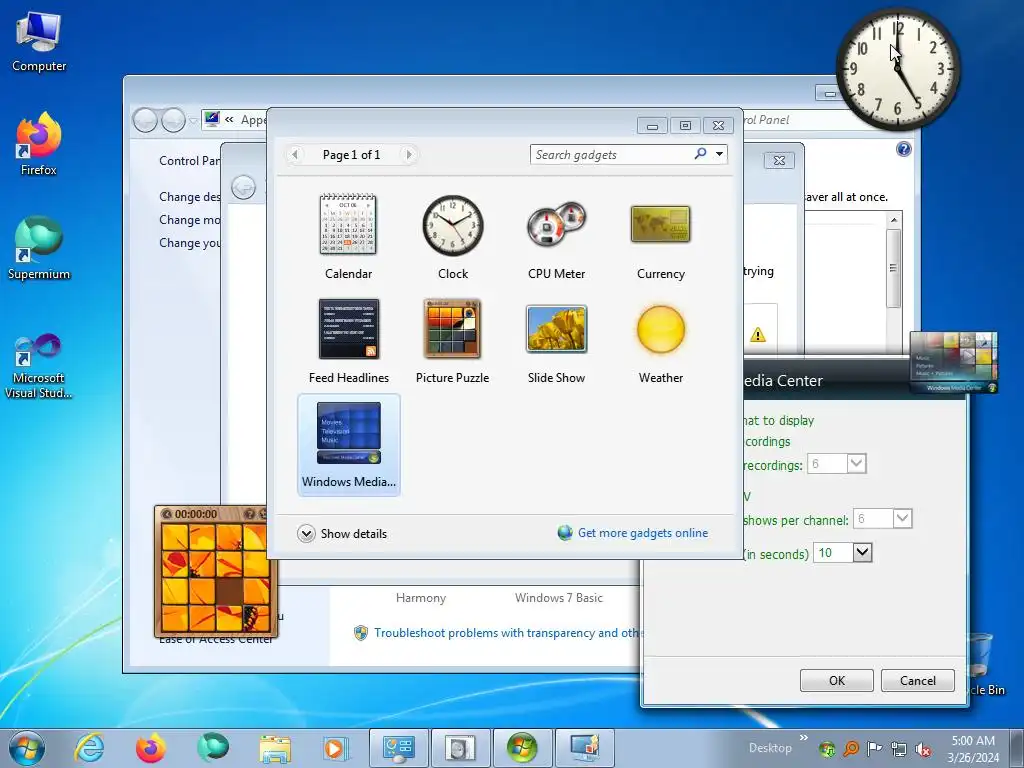Open Troubleshoot problems with transparency link
This screenshot has height=768, width=1024.
click(508, 633)
